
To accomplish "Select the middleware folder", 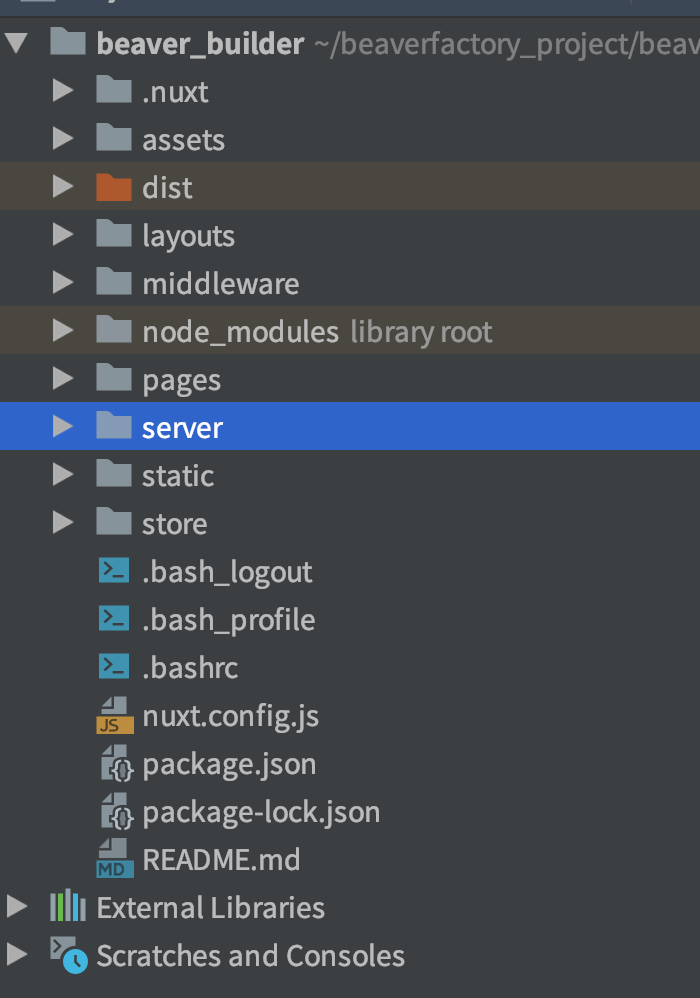I will click(x=350, y=283).
